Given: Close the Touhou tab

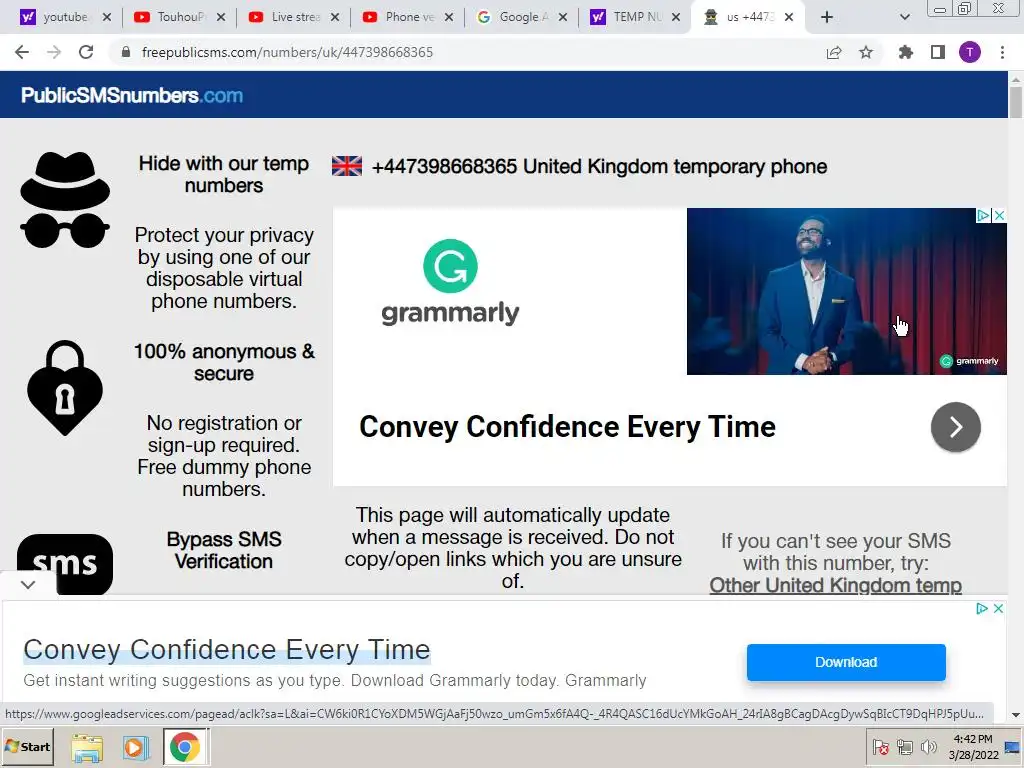Looking at the screenshot, I should click(221, 17).
